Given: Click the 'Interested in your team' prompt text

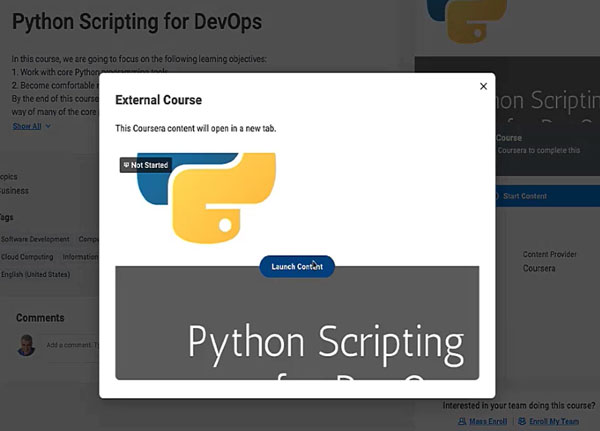Looking at the screenshot, I should [x=518, y=406].
